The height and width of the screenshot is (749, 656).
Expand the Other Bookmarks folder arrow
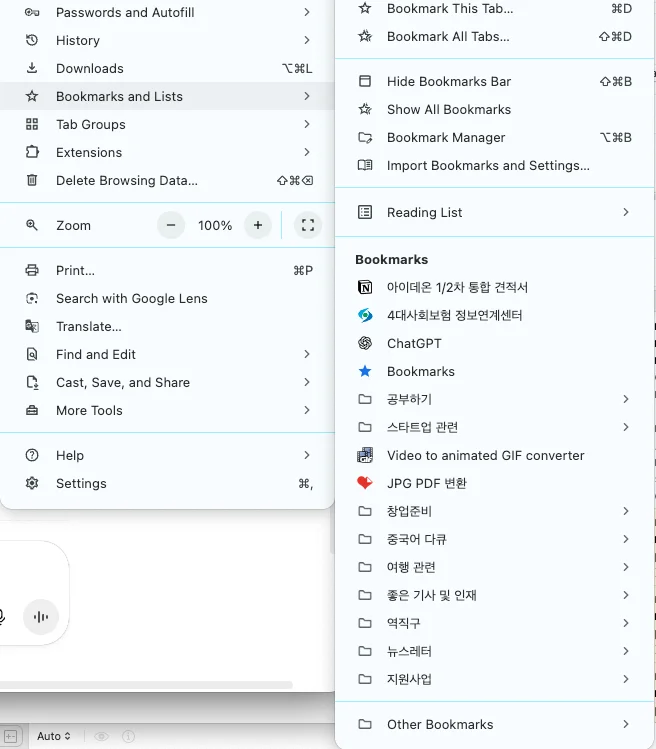pyautogui.click(x=626, y=724)
